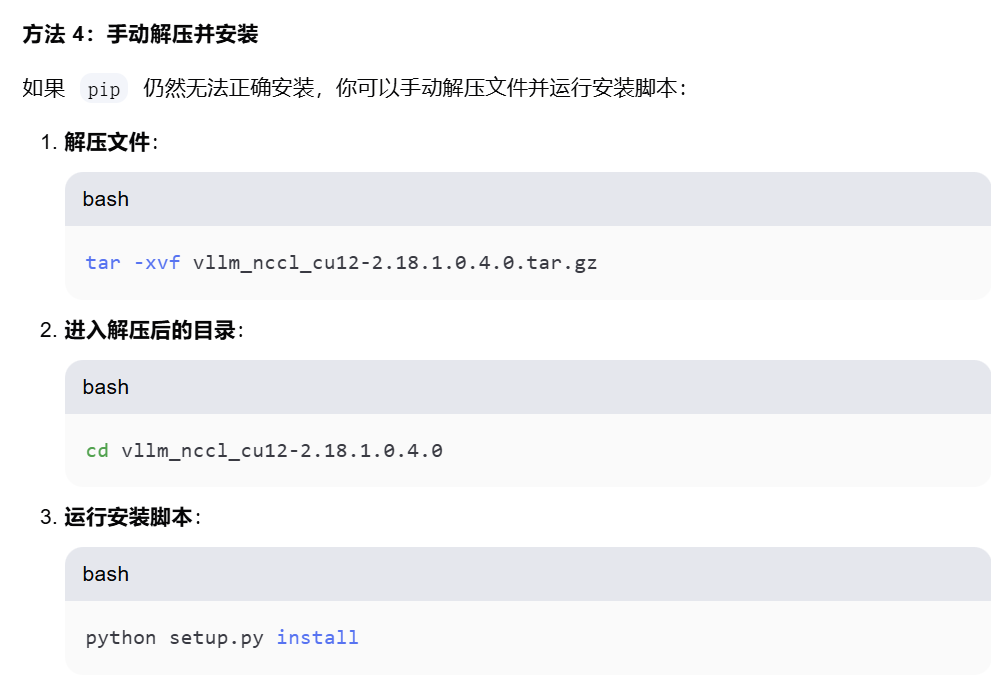Click the blue "install" keyword
Screen dimensions: 991x695
pos(317,638)
